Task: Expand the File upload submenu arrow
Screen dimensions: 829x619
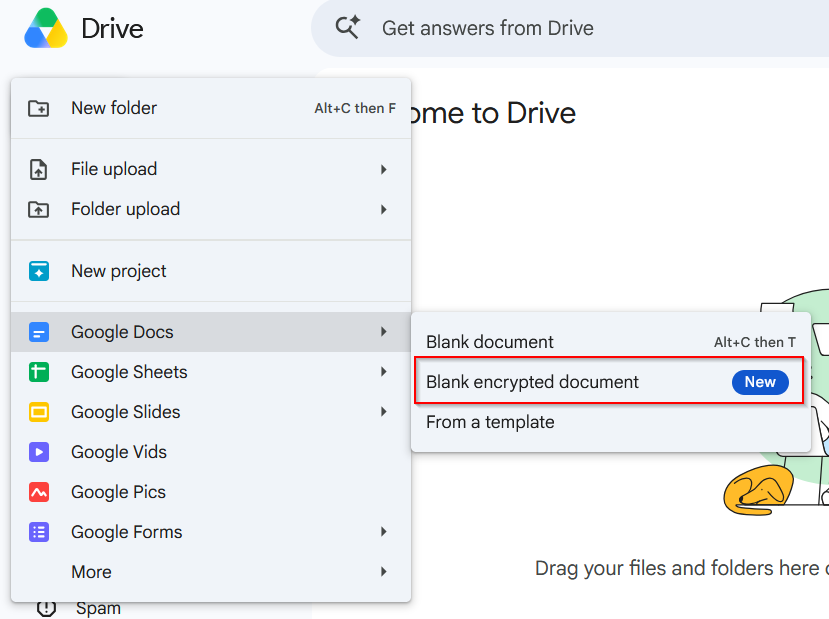Action: pyautogui.click(x=384, y=169)
